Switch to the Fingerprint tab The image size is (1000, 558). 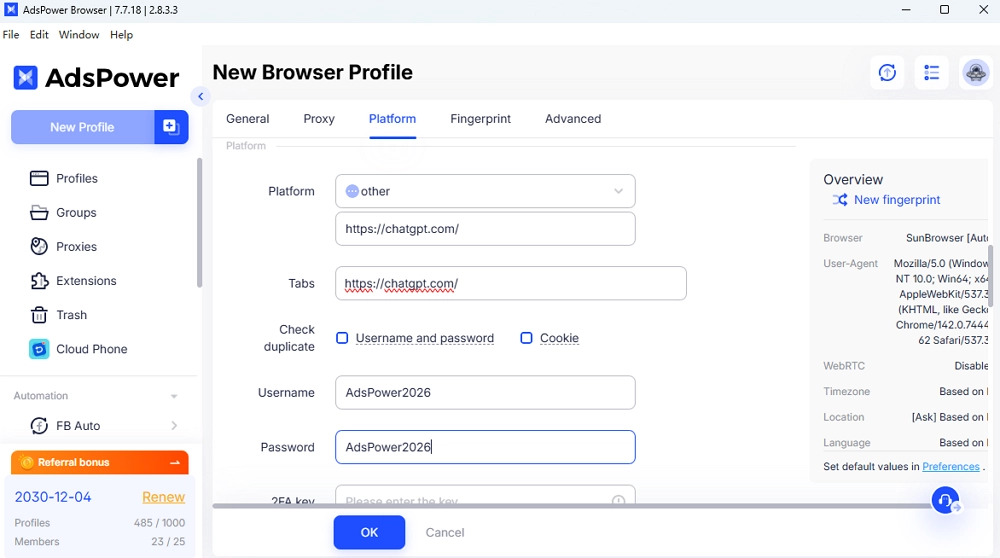pos(480,118)
